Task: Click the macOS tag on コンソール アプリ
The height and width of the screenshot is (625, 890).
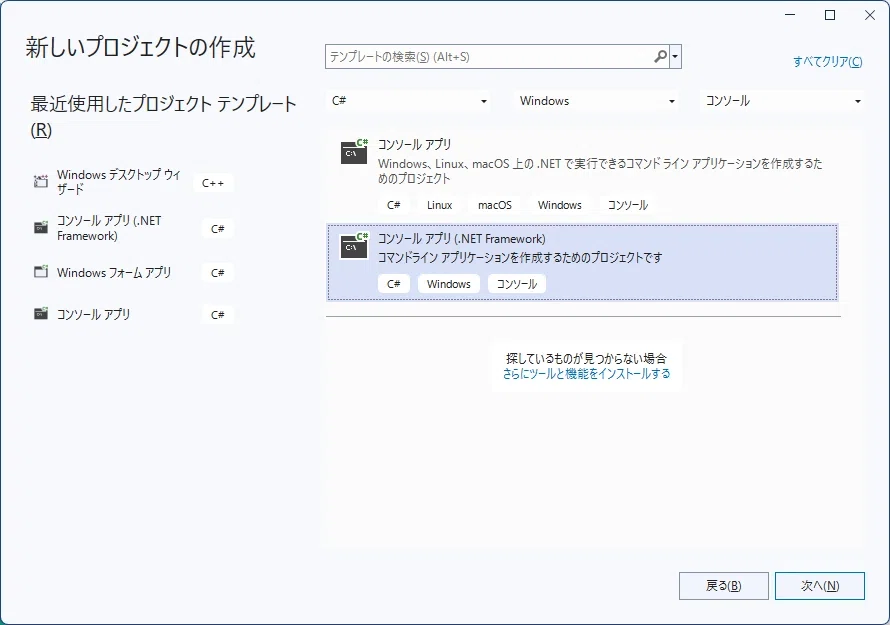Action: 494,205
